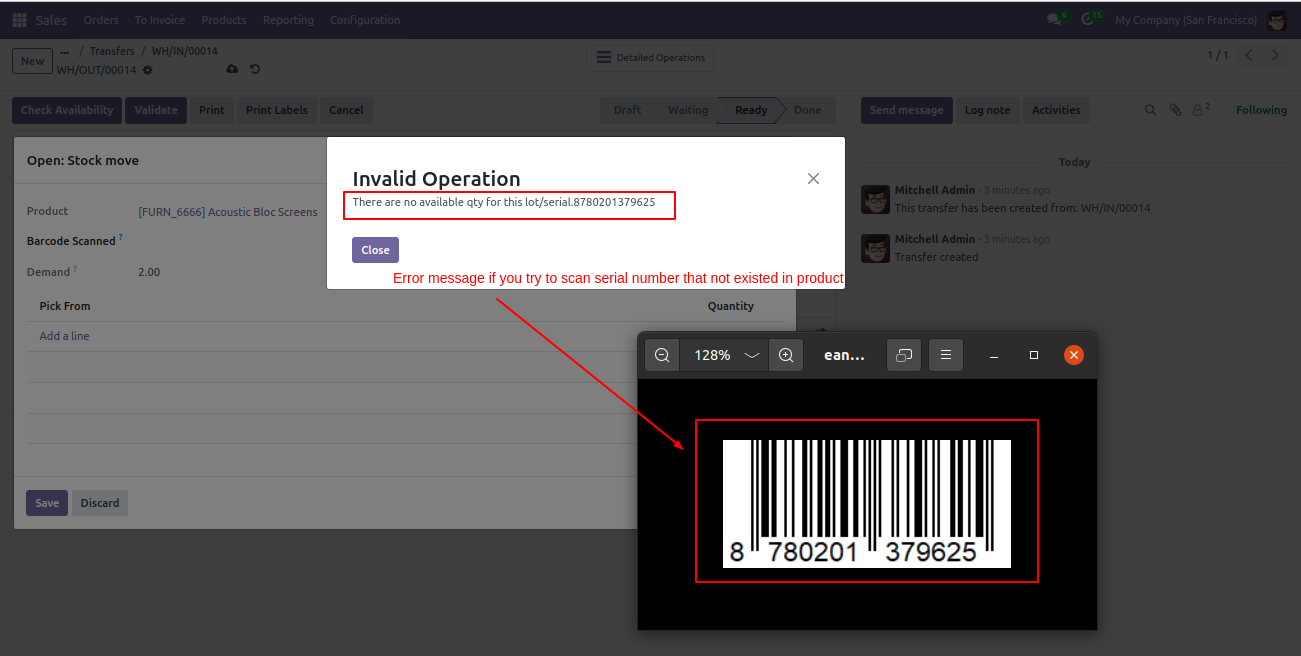Click Send message in chatter
Image resolution: width=1301 pixels, height=656 pixels.
(906, 110)
